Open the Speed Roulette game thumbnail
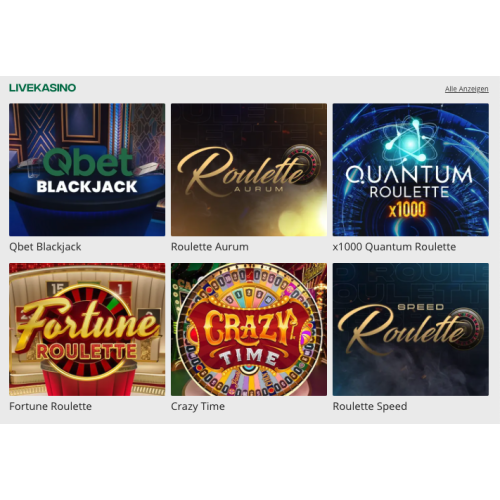500x500 pixels. point(411,329)
